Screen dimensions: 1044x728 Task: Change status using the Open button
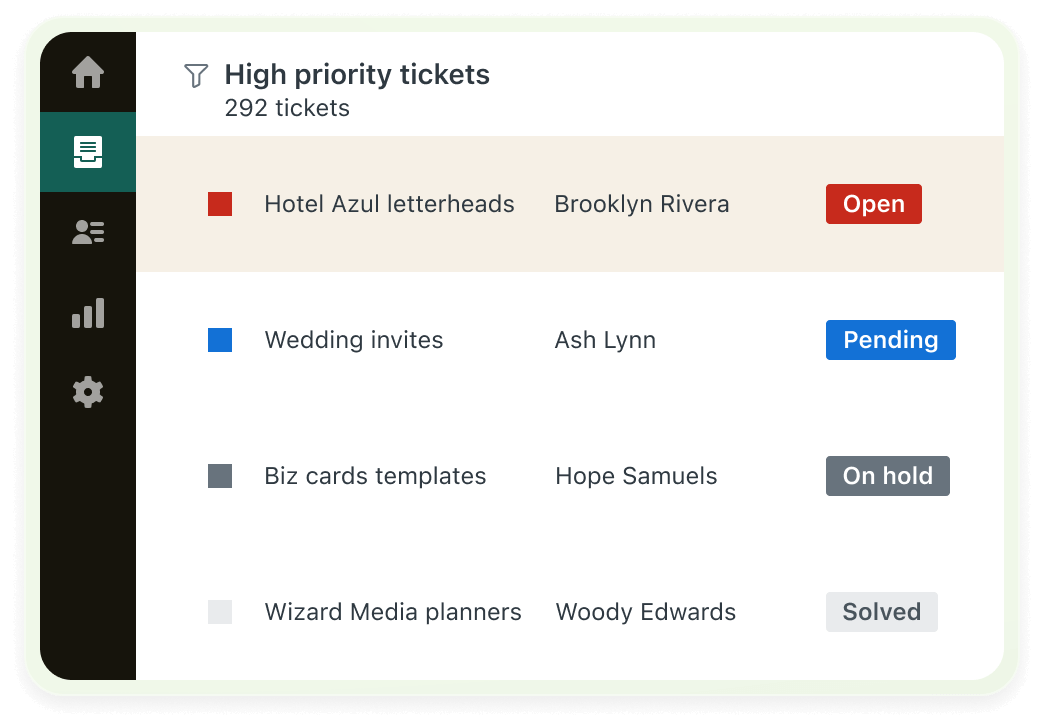[x=873, y=204]
